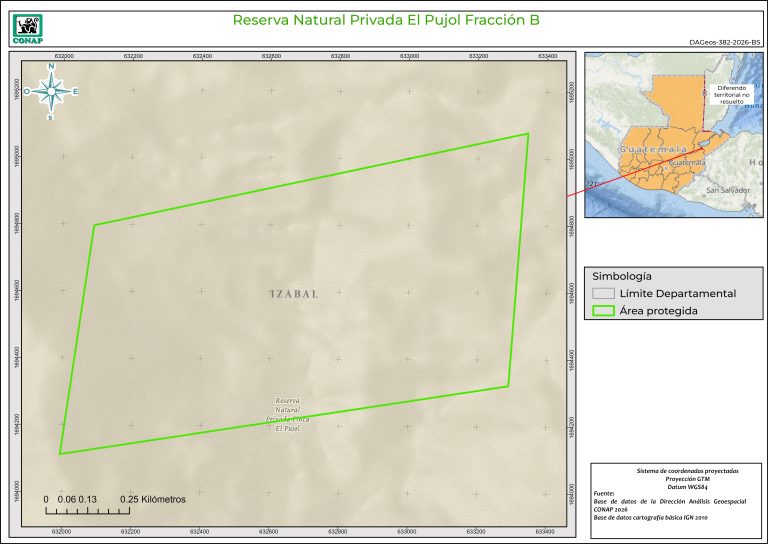Click the Simbología legend heading
The height and width of the screenshot is (544, 768).
point(622,275)
